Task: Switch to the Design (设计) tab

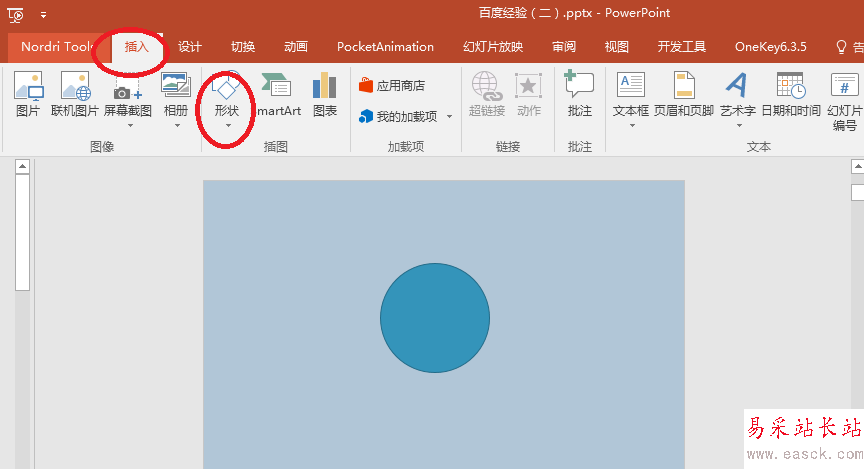Action: point(190,47)
